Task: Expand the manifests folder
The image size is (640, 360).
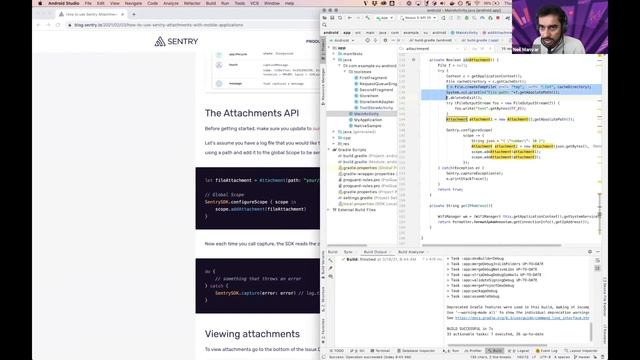Action: (334, 53)
